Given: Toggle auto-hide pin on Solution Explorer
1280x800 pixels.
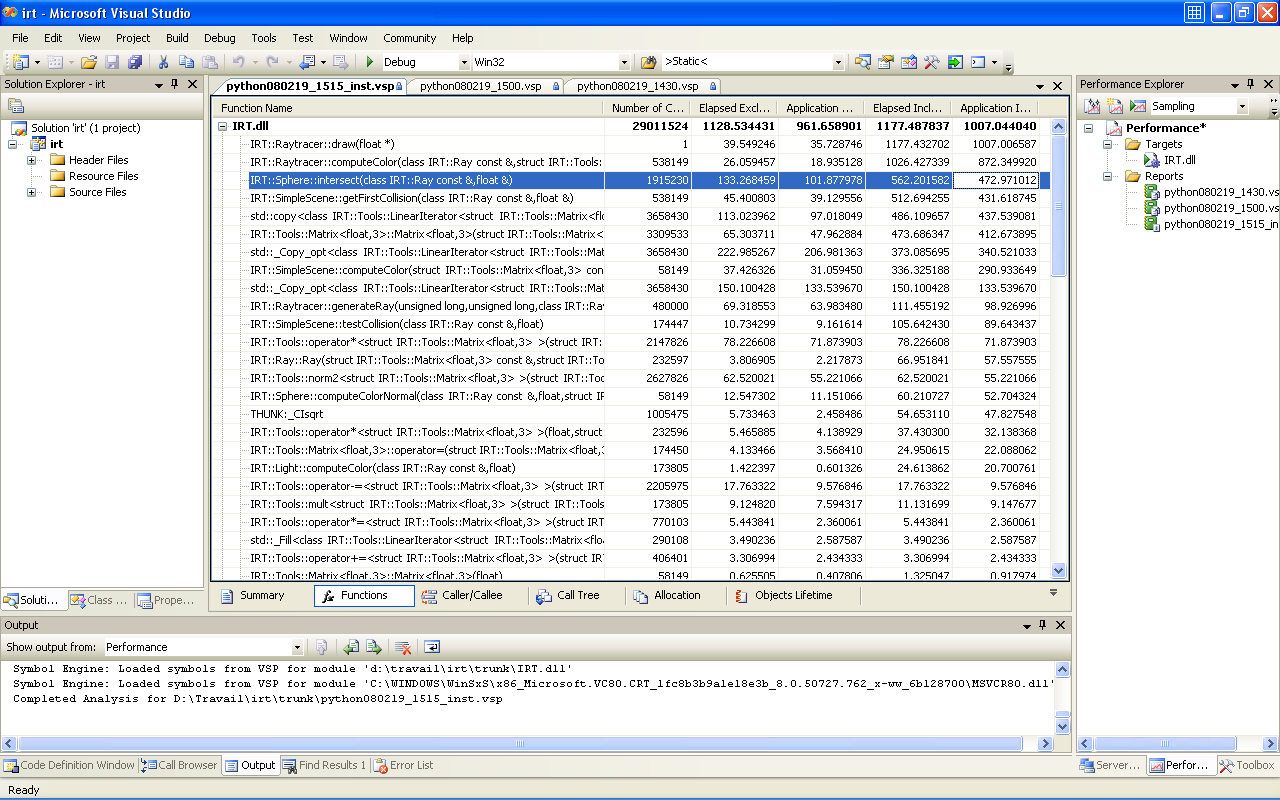Looking at the screenshot, I should 175,85.
